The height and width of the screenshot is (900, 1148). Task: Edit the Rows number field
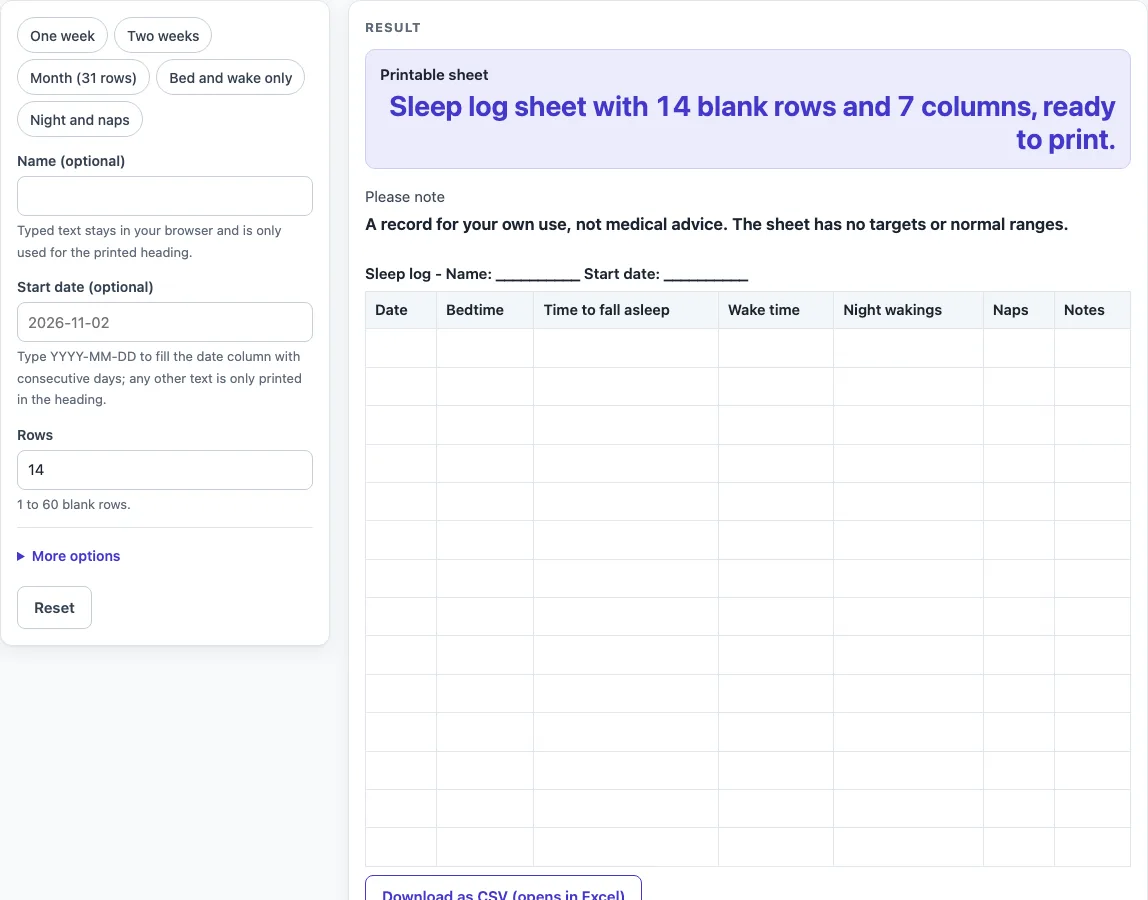[x=165, y=470]
